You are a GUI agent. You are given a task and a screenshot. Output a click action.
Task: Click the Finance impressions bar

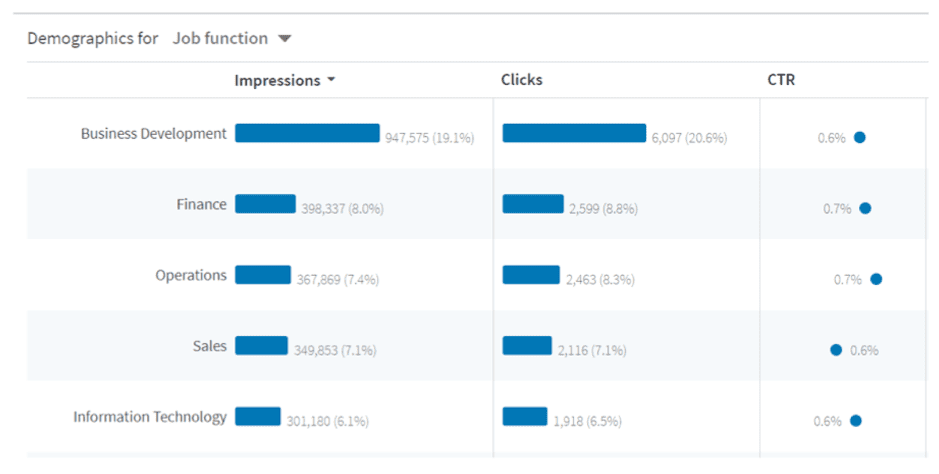coord(265,204)
